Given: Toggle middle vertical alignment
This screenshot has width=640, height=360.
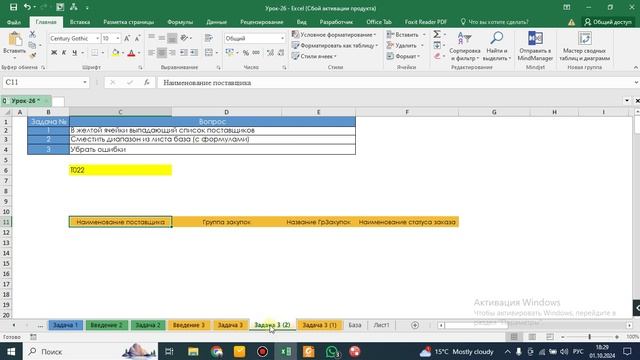Looking at the screenshot, I should tap(162, 38).
